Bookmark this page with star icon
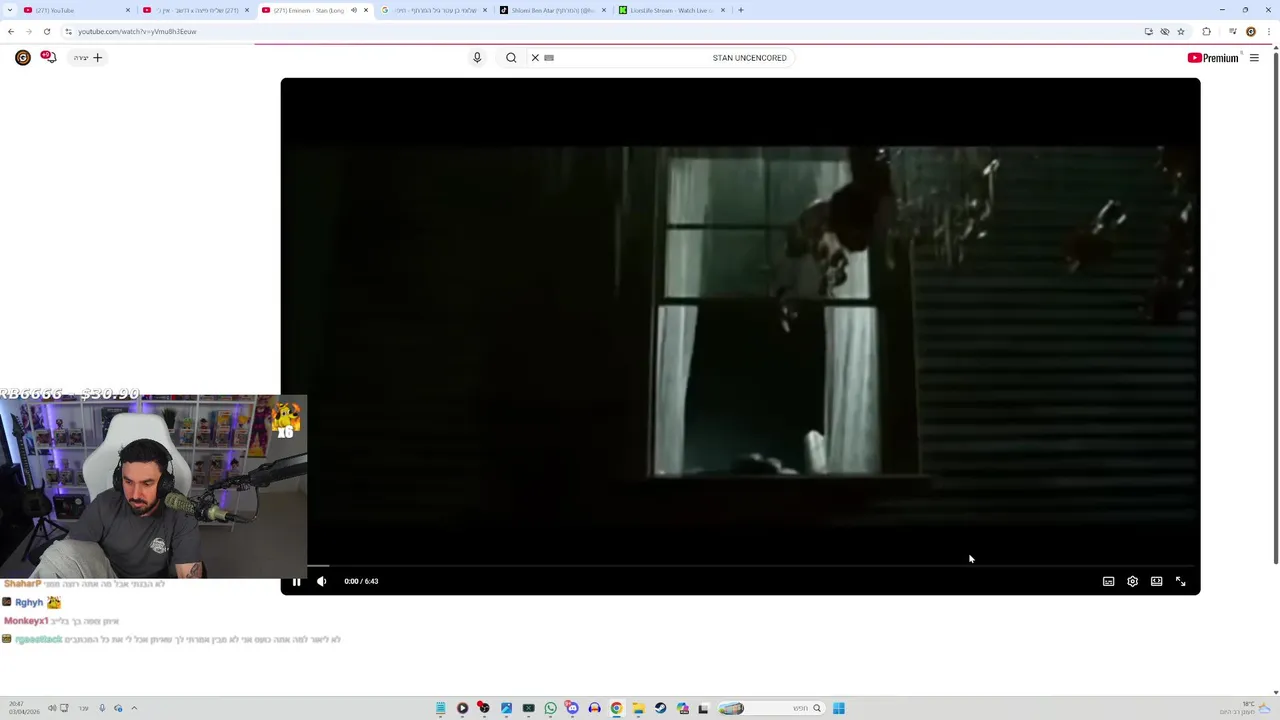Image resolution: width=1280 pixels, height=720 pixels. click(1181, 31)
